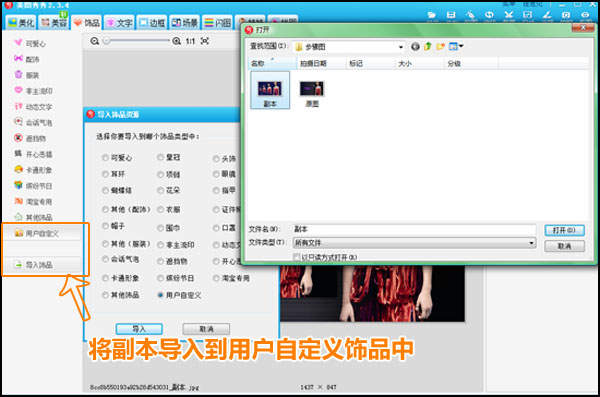The width and height of the screenshot is (600, 397).
Task: Toggle open as read-only checkbox
Action: click(297, 257)
